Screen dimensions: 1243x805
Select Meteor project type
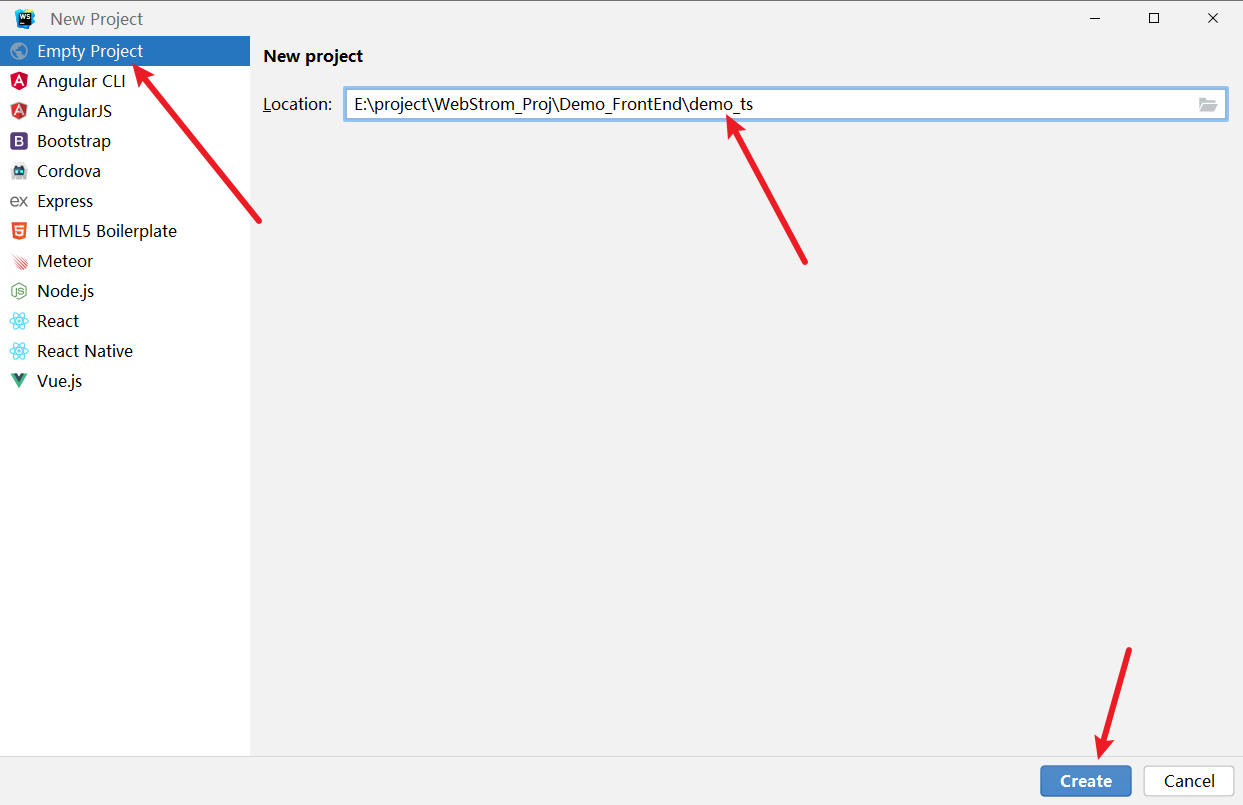pos(125,261)
